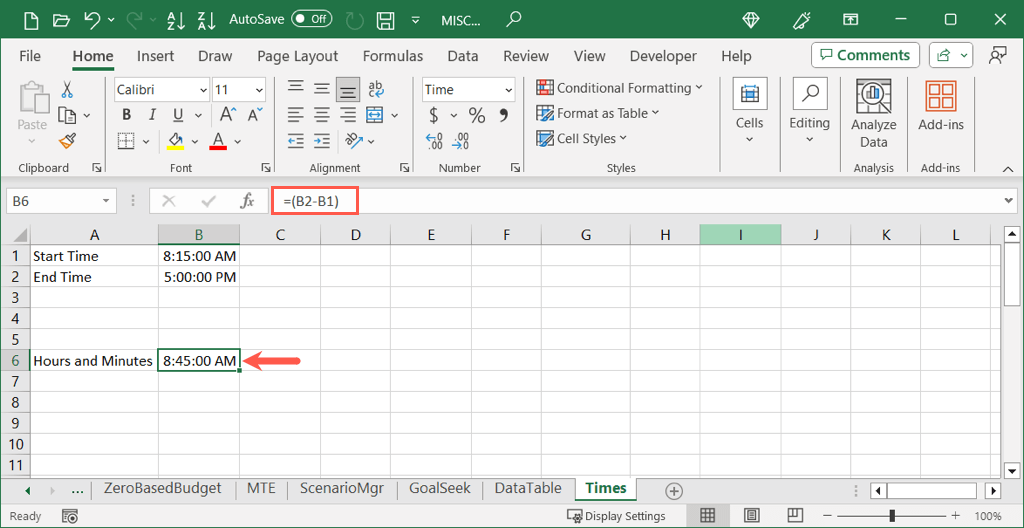Open the font name dropdown showing Calibri

pos(203,90)
